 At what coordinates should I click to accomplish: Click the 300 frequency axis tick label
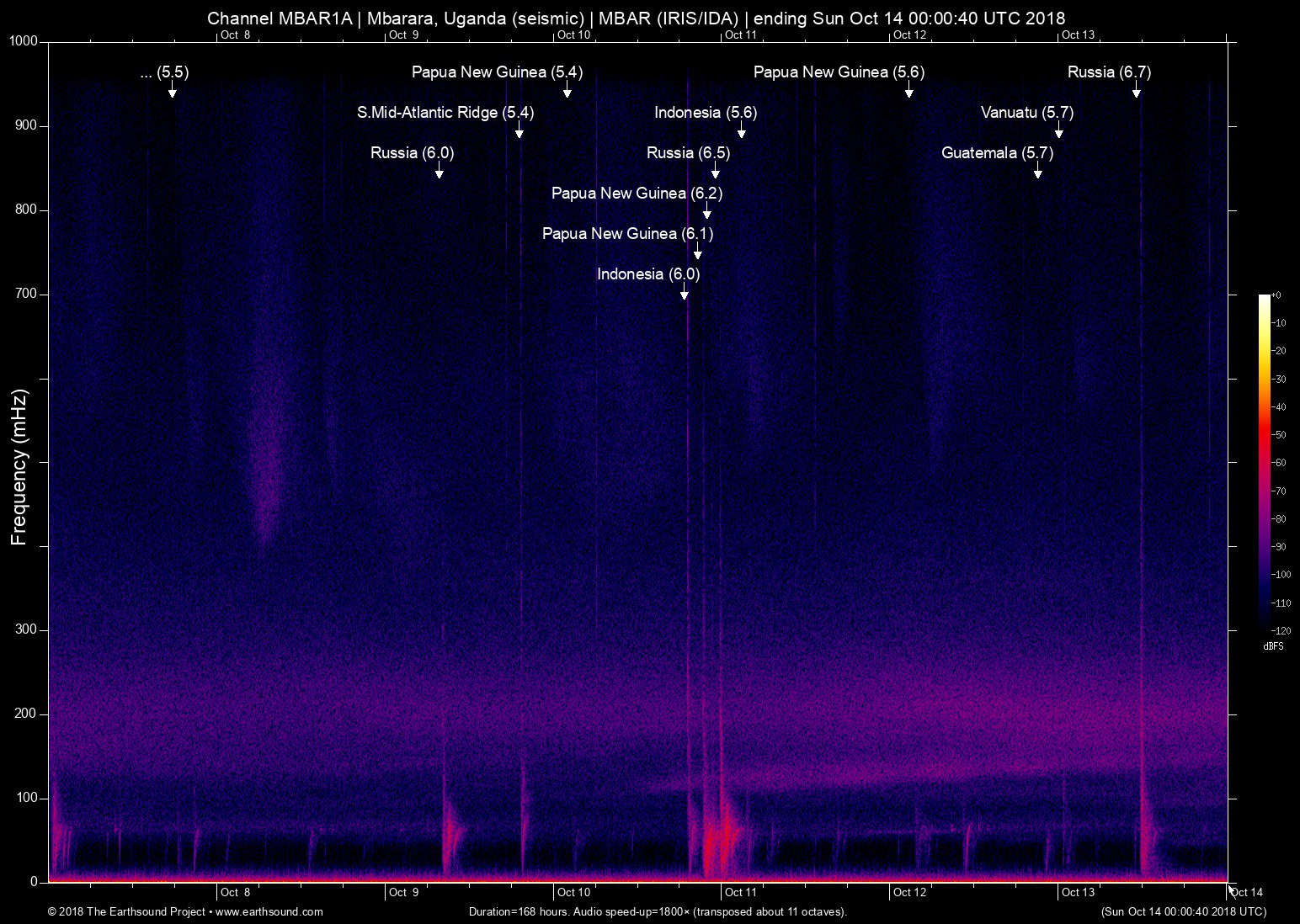click(x=27, y=629)
